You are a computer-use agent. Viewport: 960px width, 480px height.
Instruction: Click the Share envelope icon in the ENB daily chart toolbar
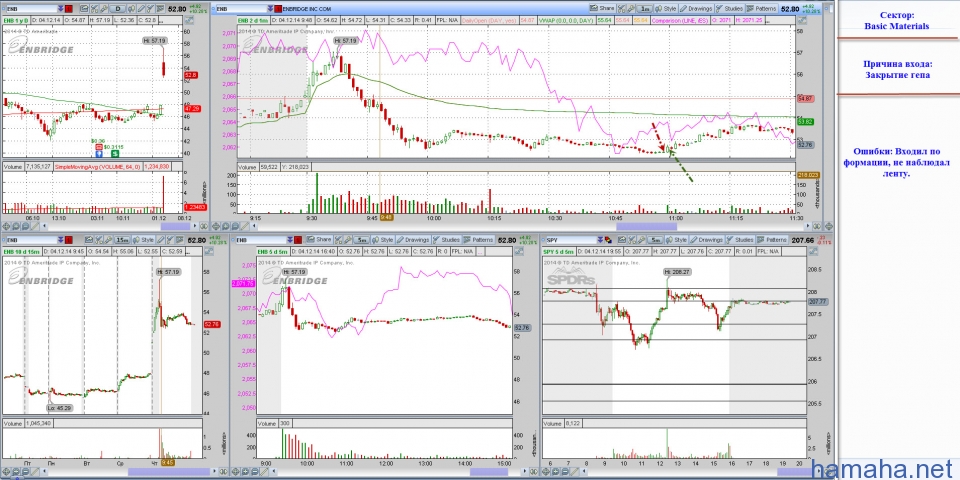tap(84, 9)
